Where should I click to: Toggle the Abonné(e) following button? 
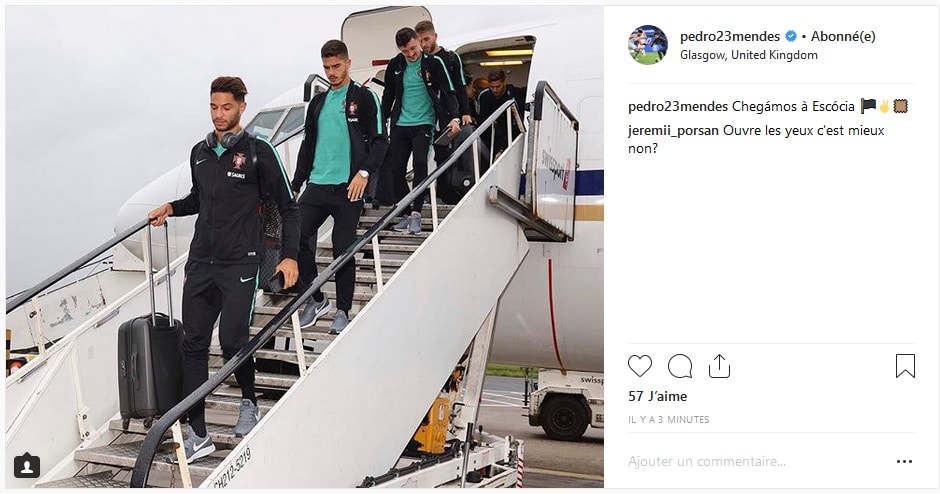(x=843, y=37)
